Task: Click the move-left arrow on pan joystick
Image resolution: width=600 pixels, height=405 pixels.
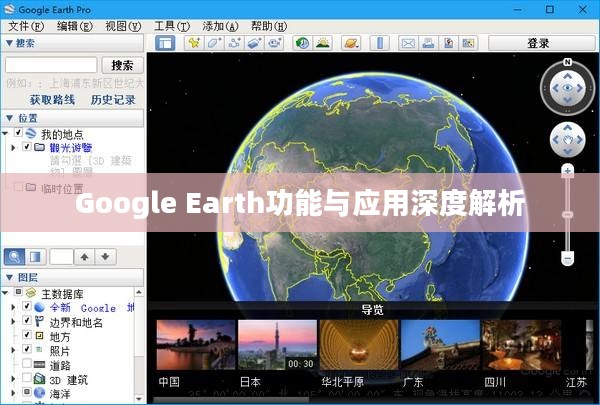Action: click(x=556, y=140)
